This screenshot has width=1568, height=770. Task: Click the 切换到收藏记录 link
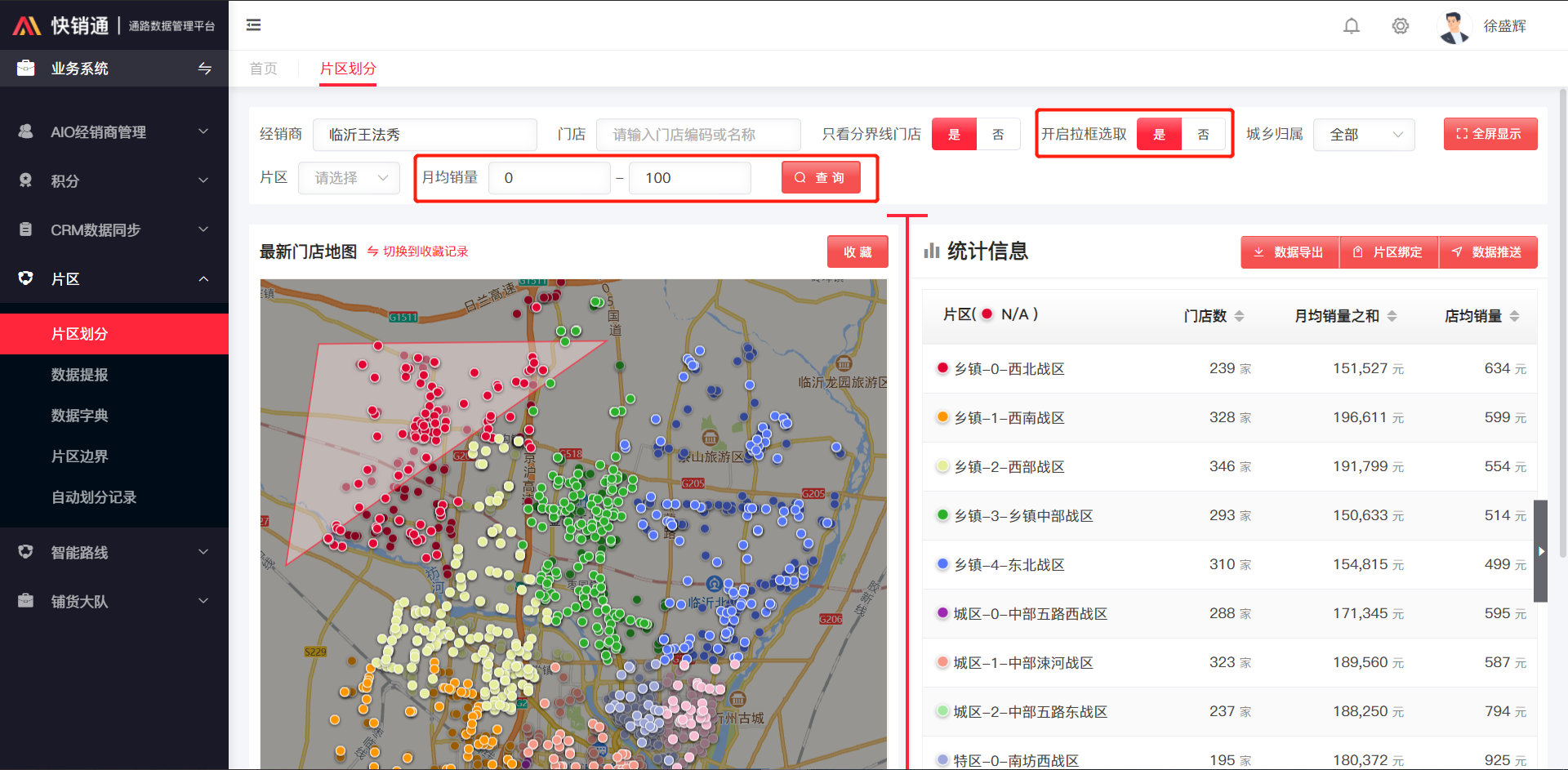tap(425, 251)
